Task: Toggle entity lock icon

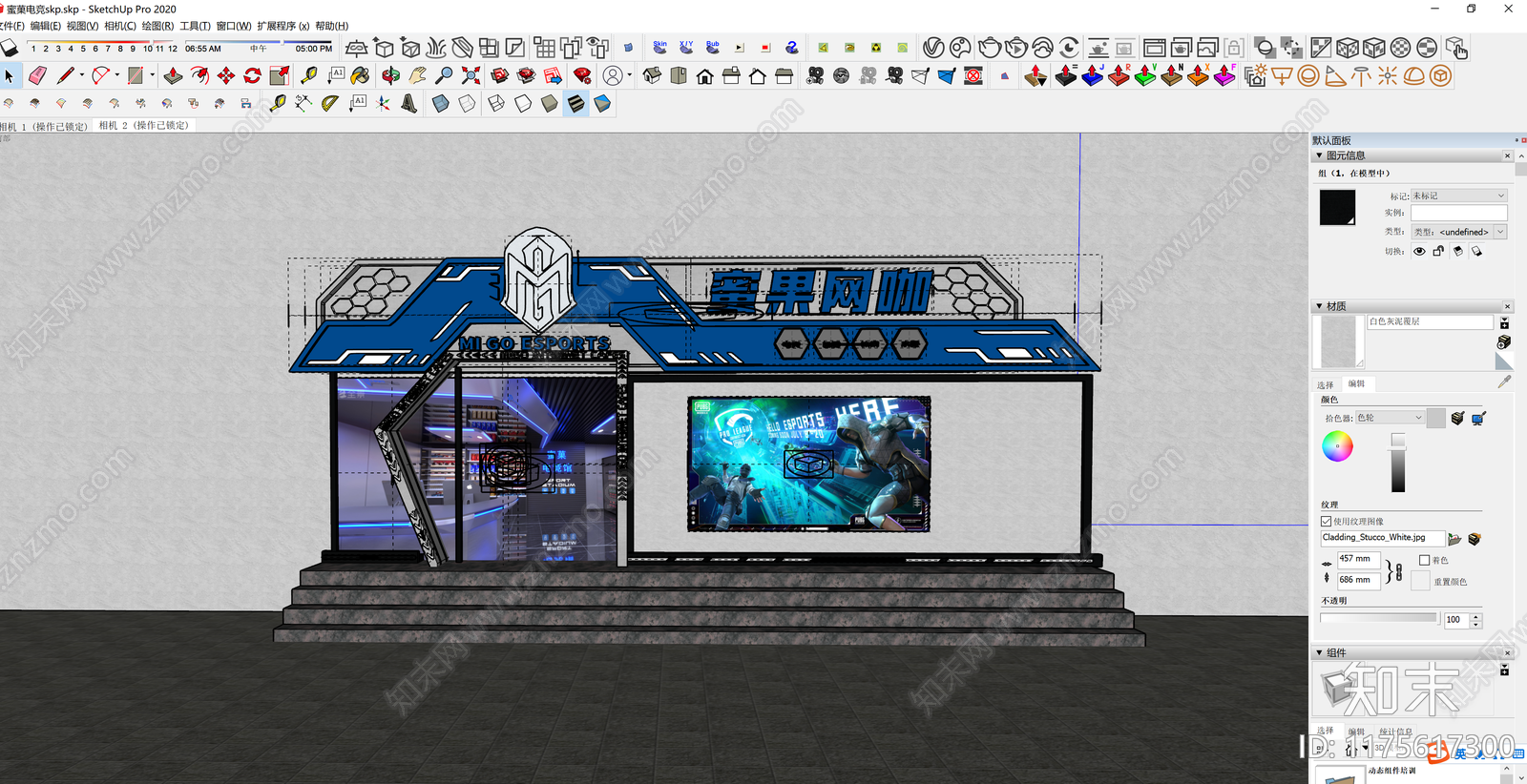Action: click(1438, 252)
